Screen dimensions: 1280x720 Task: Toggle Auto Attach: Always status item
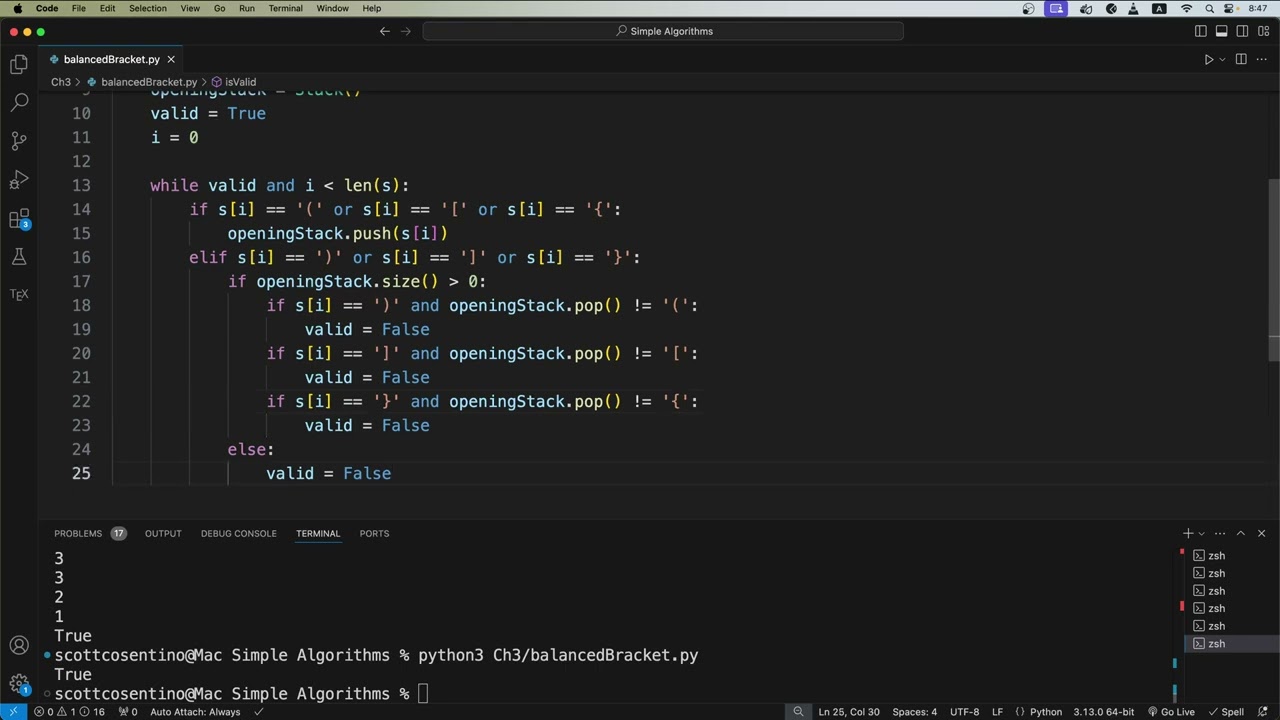click(195, 712)
